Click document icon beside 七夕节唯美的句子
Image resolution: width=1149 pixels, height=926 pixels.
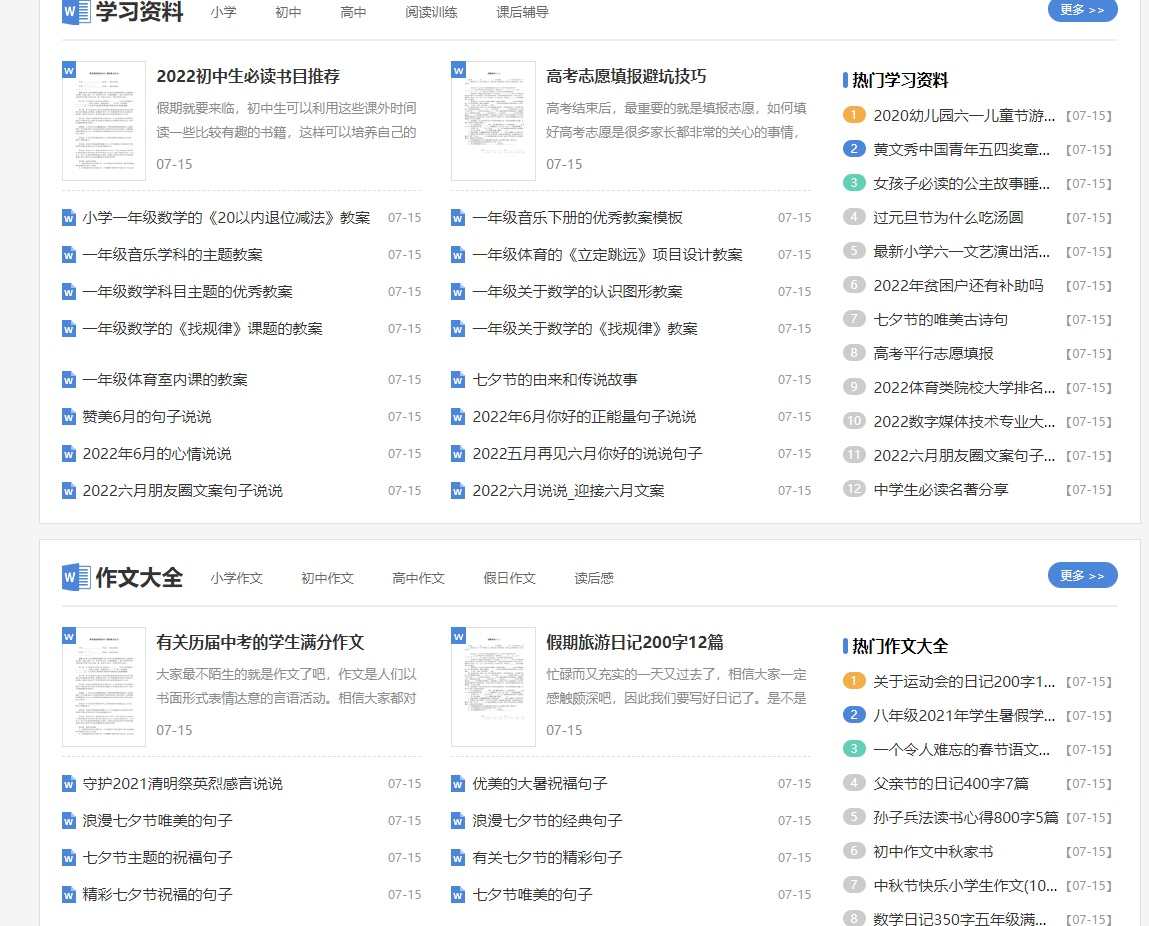pyautogui.click(x=458, y=894)
